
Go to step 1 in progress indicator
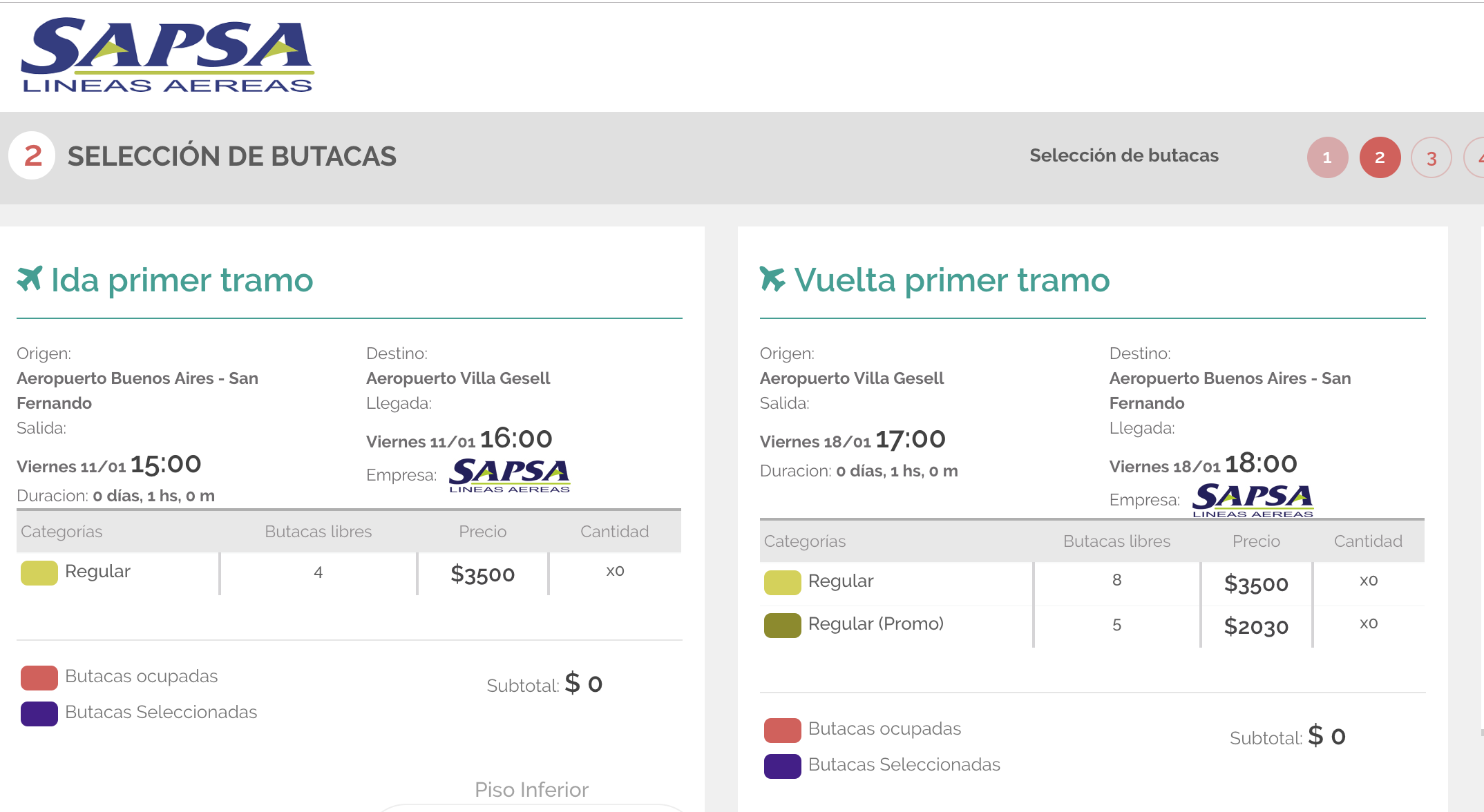point(1326,157)
